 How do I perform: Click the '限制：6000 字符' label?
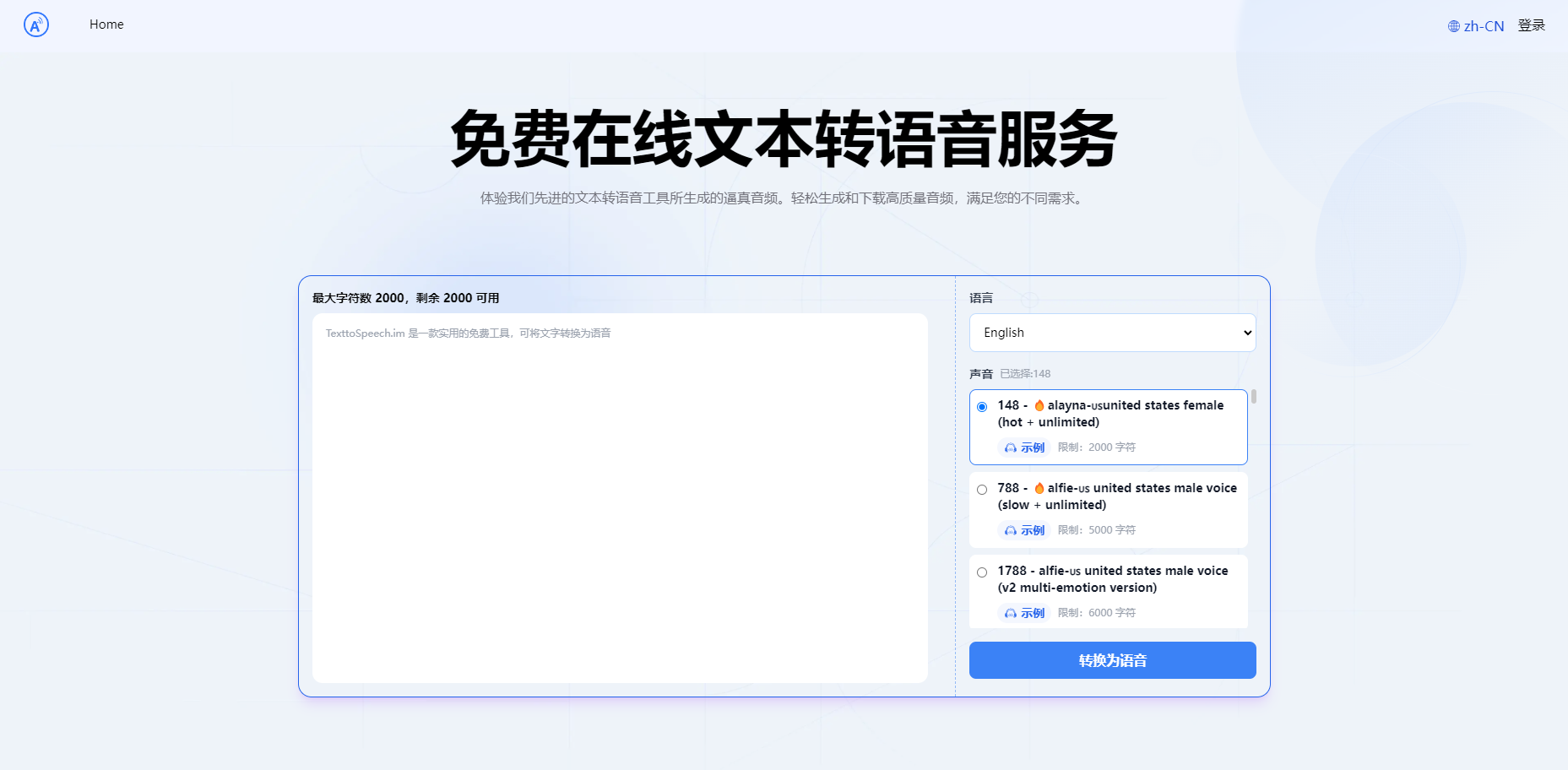point(1097,613)
